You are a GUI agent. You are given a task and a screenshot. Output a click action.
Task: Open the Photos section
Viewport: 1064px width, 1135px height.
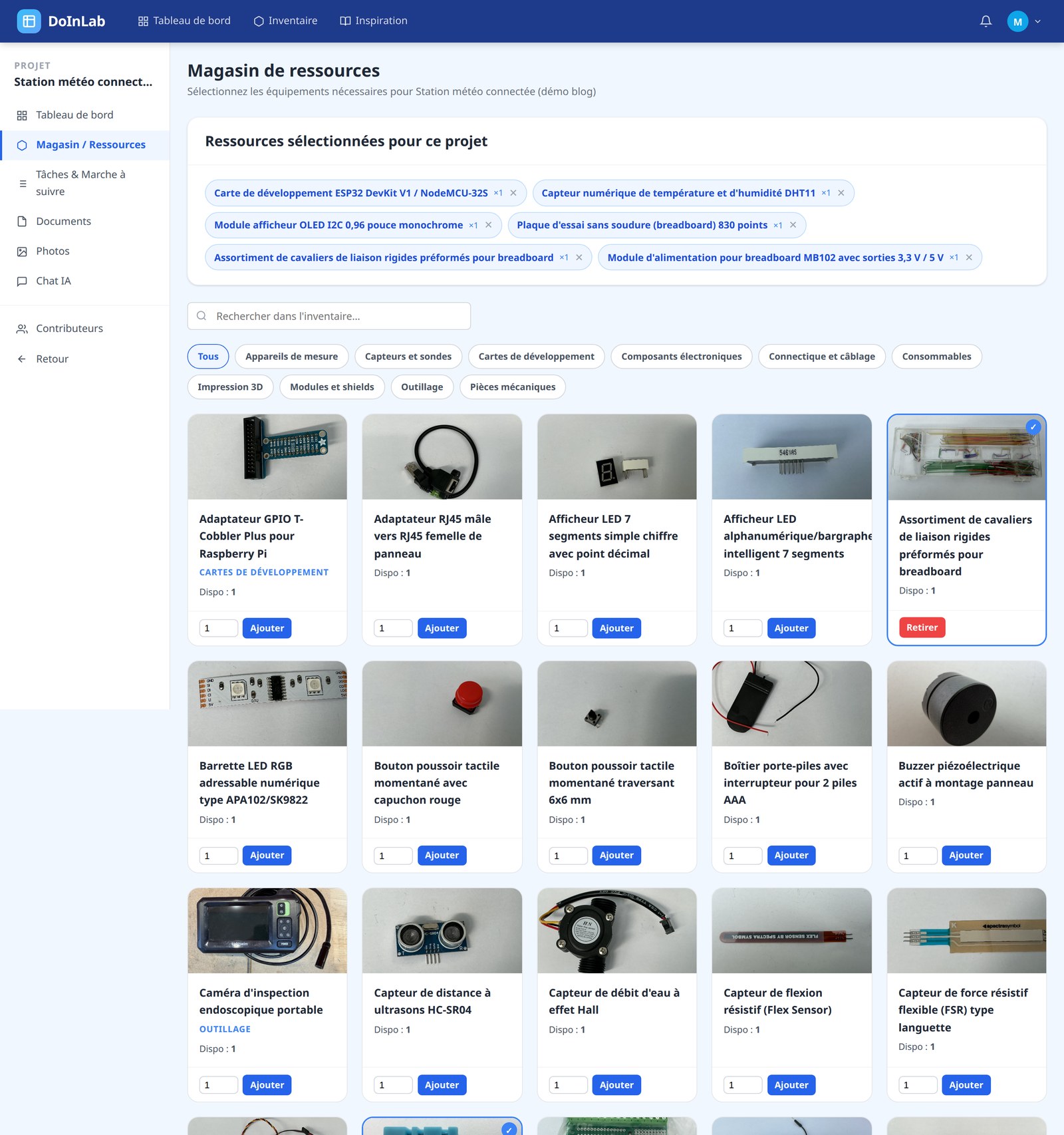(84, 251)
